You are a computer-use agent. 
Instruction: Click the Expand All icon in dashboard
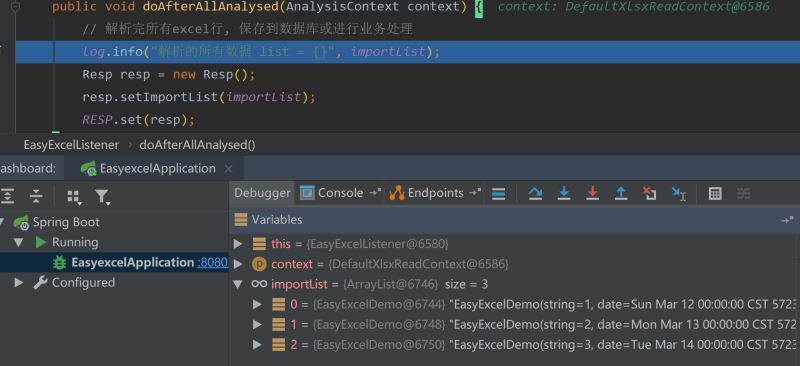[8, 196]
